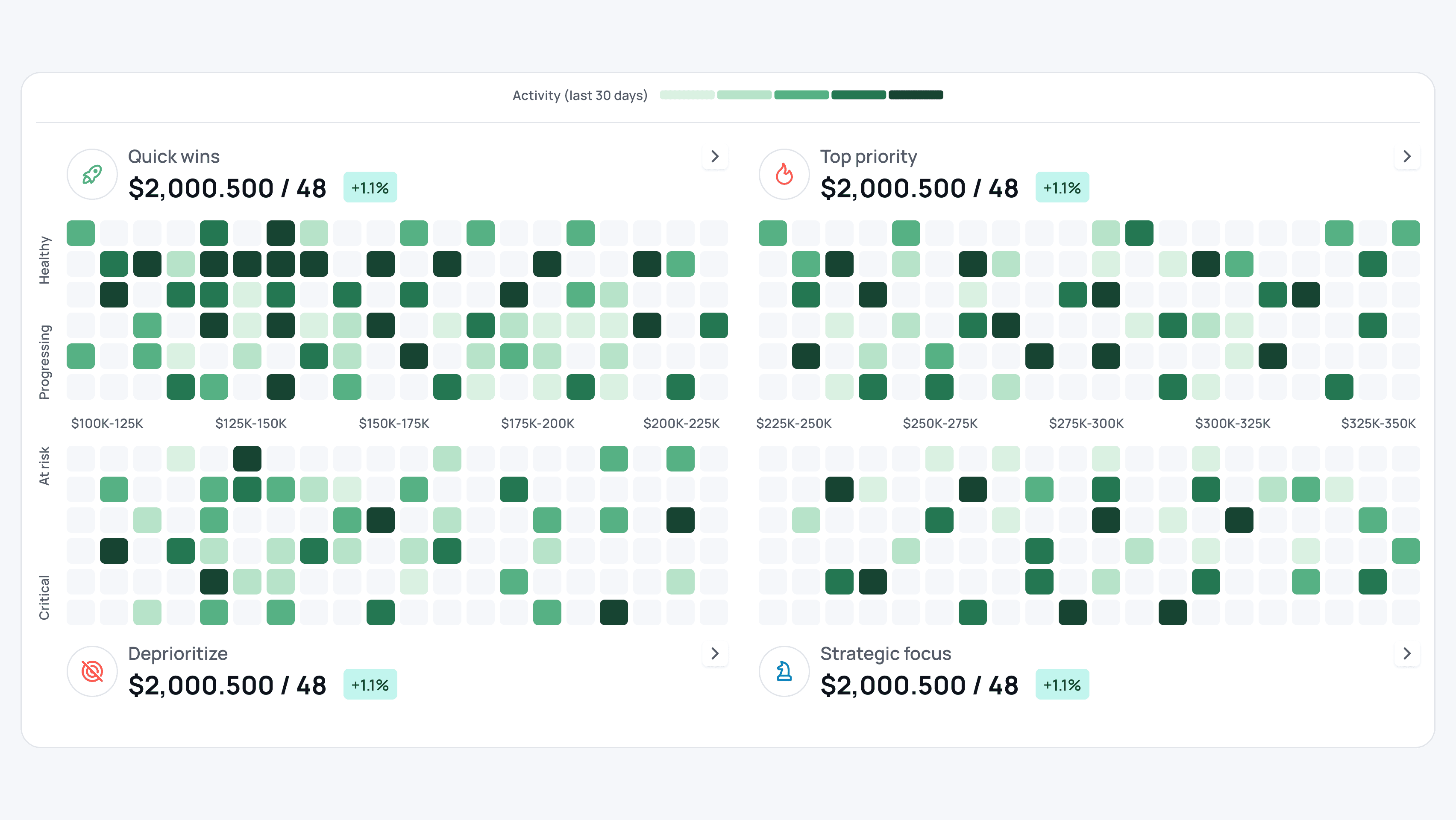Open Deprioritize details via chevron
This screenshot has height=820, width=1456.
715,654
